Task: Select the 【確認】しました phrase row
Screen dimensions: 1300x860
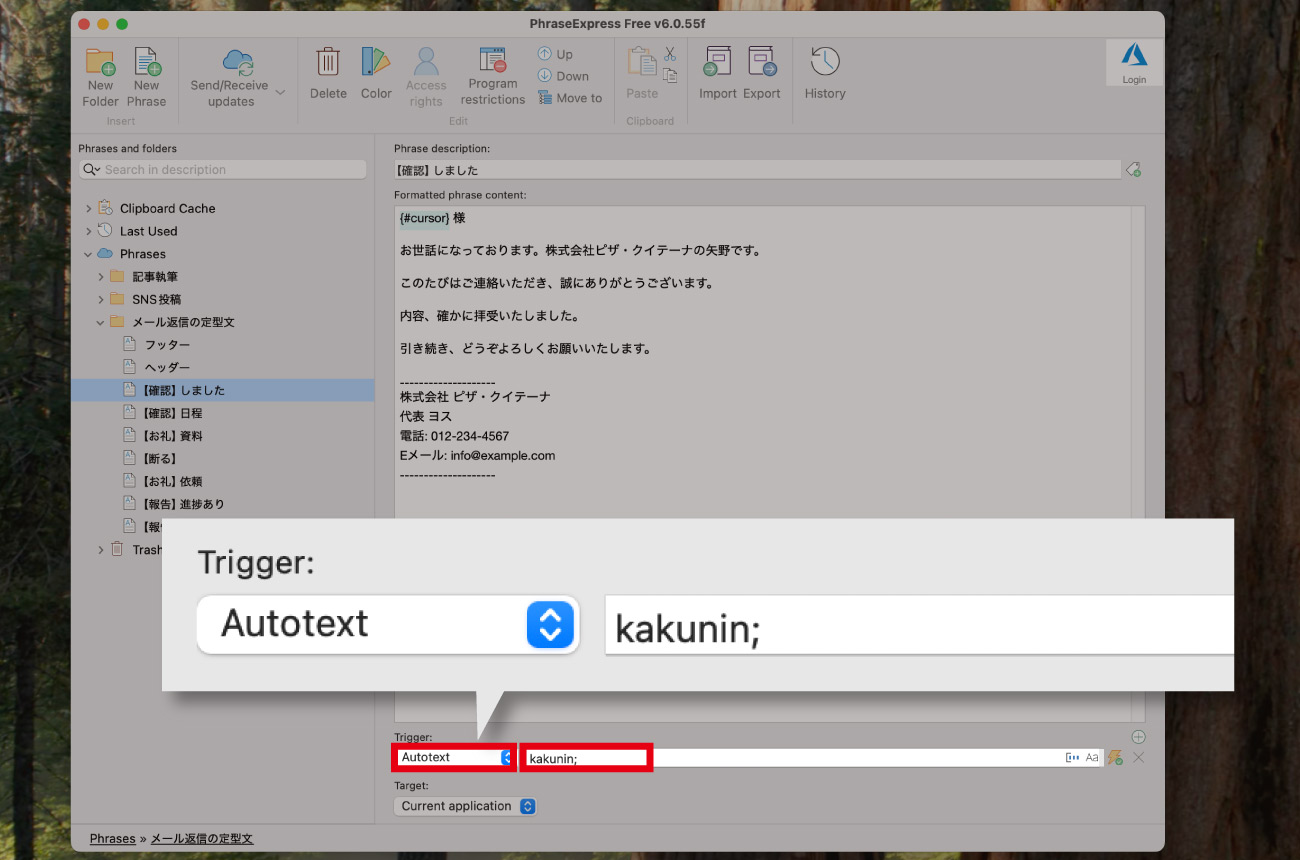Action: [222, 390]
